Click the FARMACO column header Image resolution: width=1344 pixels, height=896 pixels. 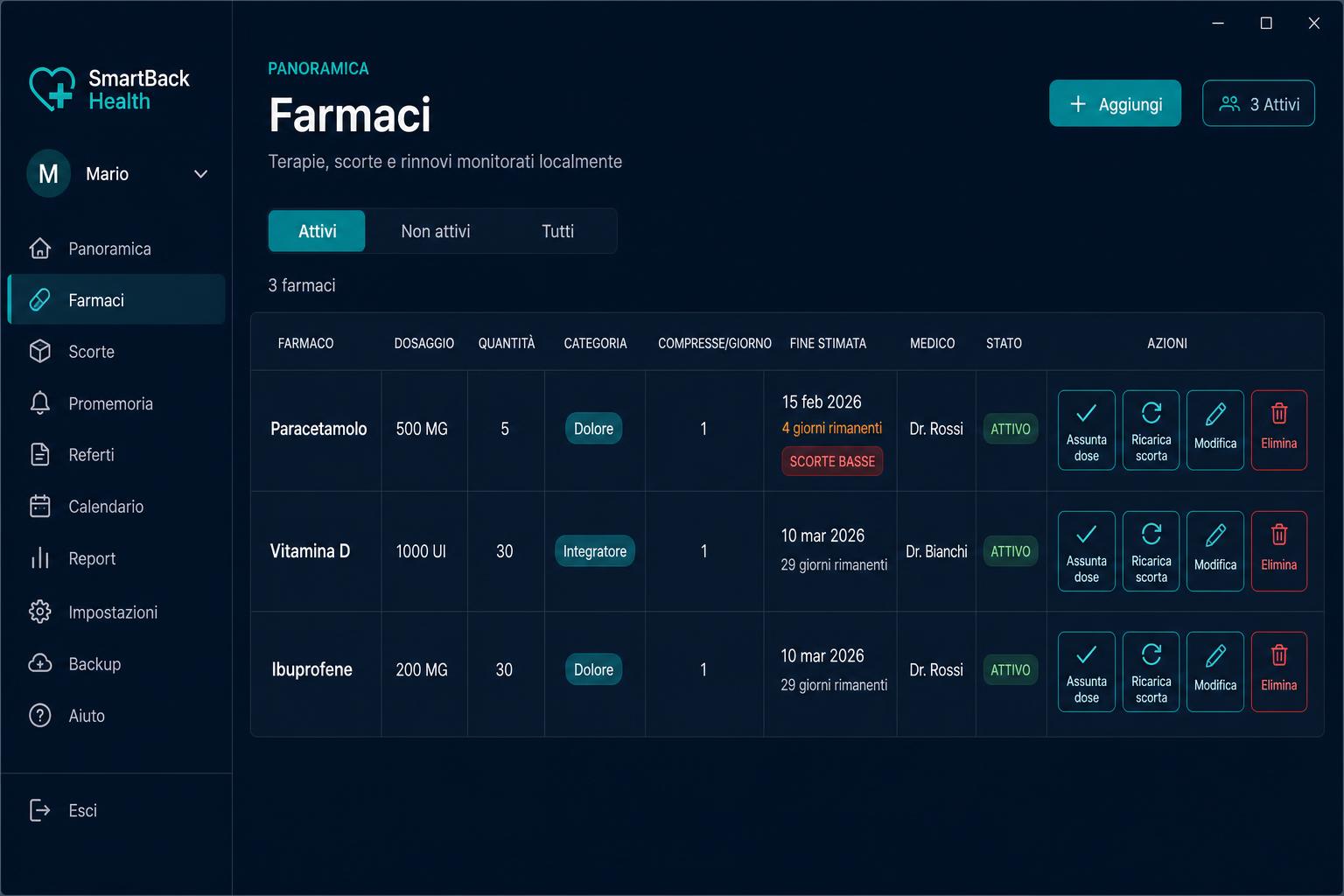(305, 343)
